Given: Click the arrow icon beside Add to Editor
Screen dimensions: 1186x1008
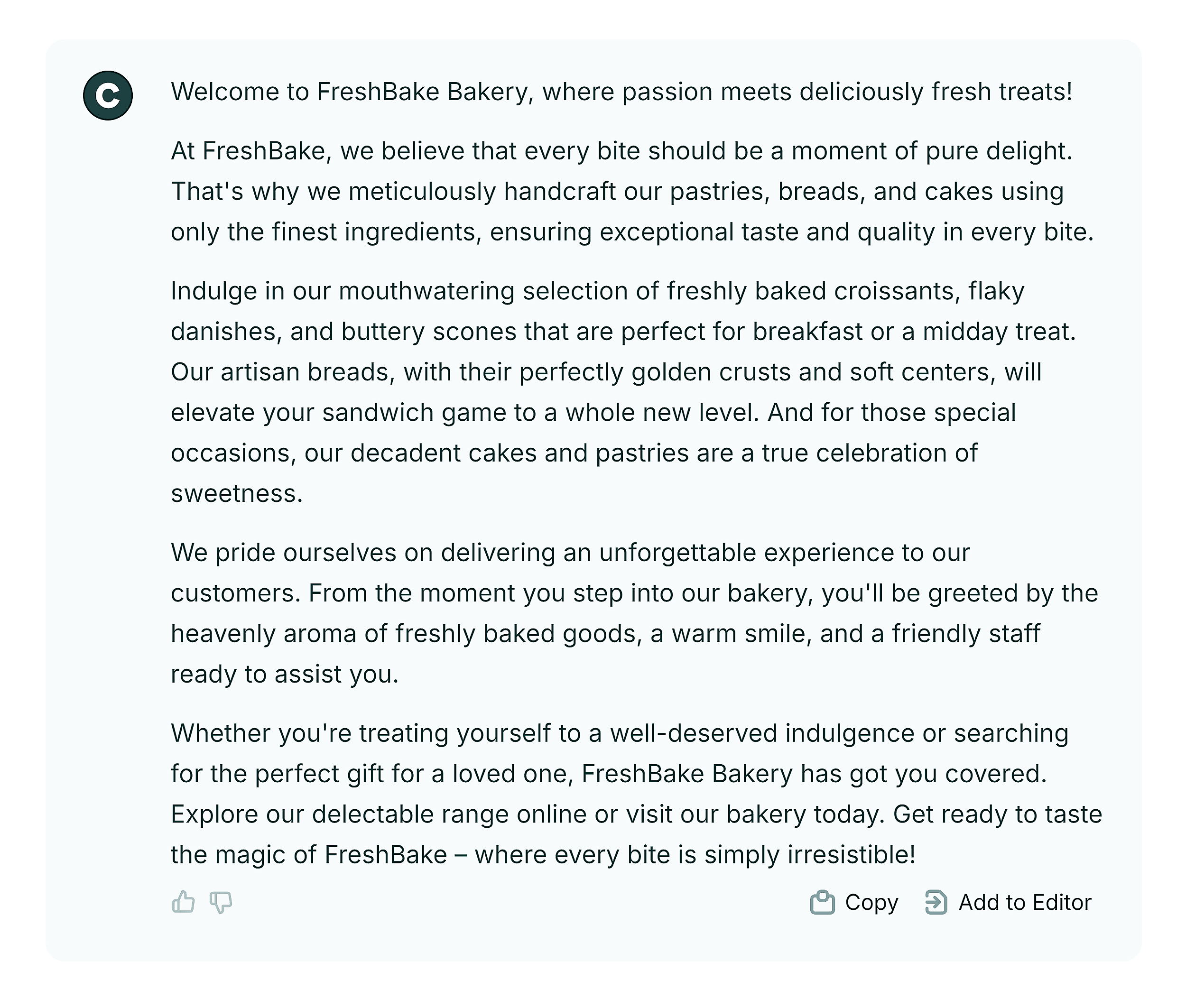Looking at the screenshot, I should (x=936, y=902).
